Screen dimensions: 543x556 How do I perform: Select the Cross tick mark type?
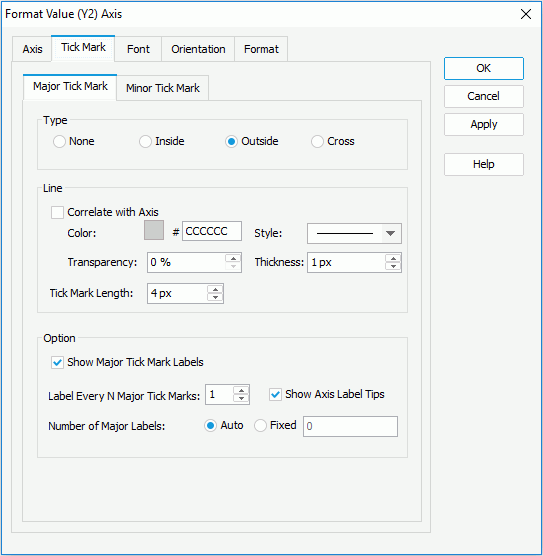click(x=317, y=141)
